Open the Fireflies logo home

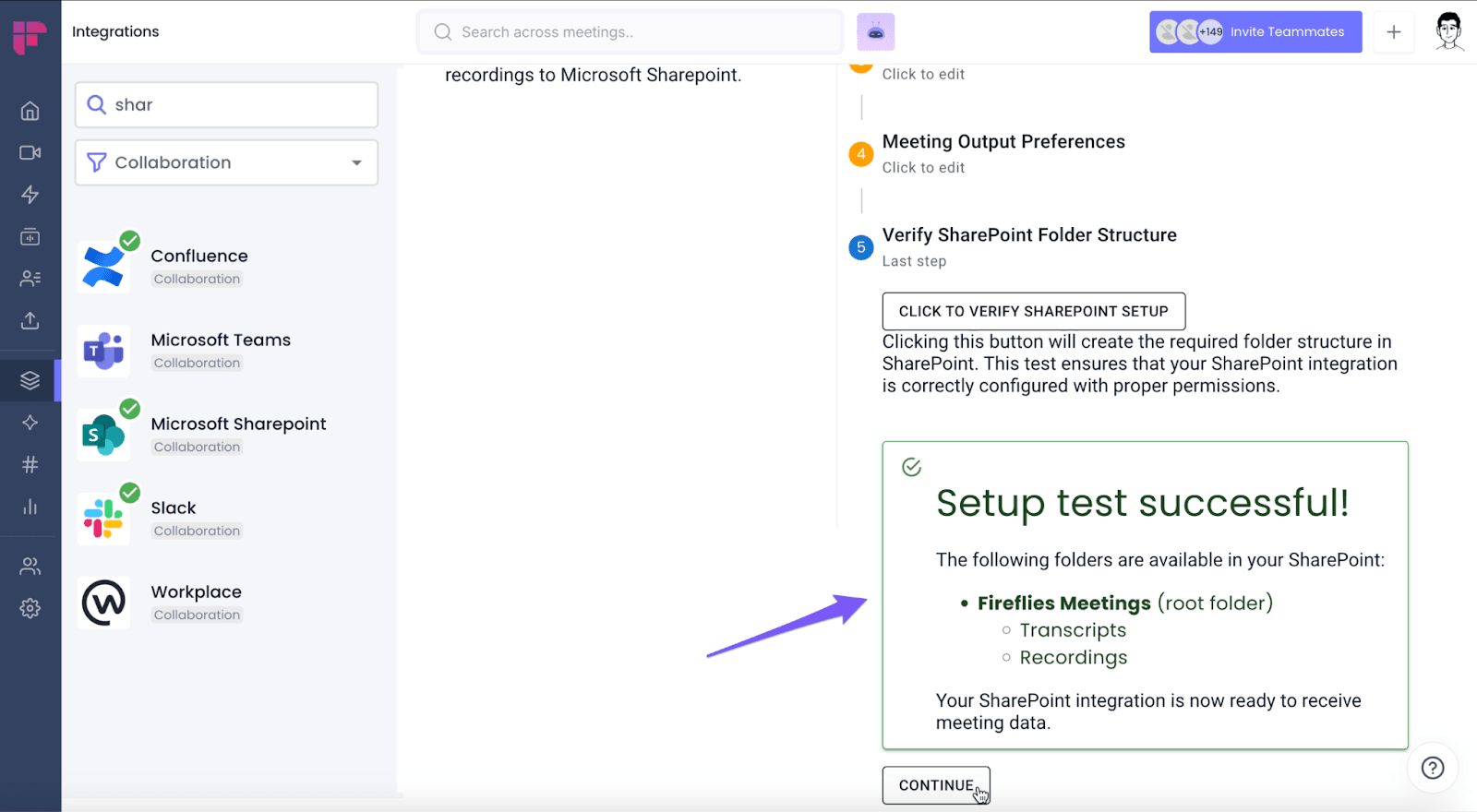tap(30, 37)
